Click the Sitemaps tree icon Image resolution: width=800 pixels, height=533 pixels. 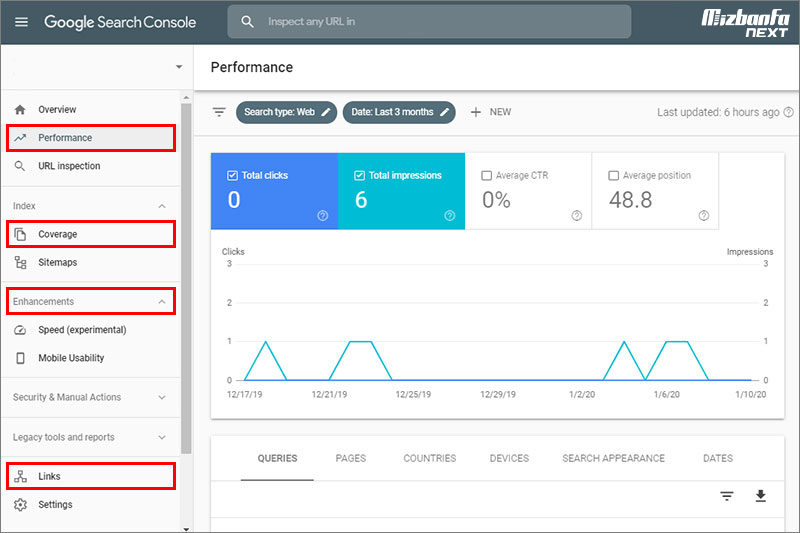[20, 262]
